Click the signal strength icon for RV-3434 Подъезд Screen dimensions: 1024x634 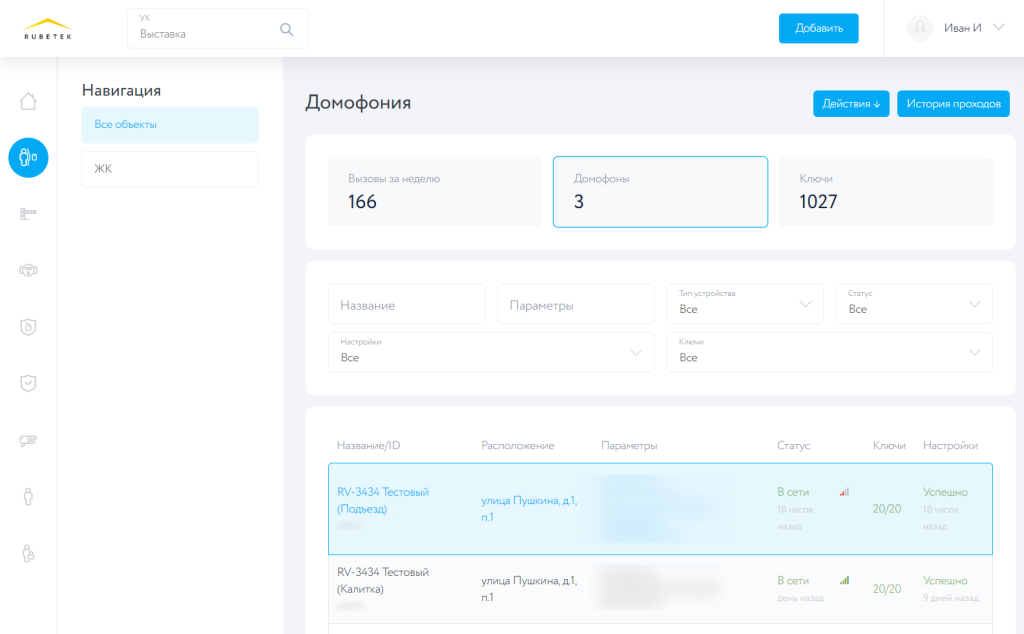coord(845,492)
